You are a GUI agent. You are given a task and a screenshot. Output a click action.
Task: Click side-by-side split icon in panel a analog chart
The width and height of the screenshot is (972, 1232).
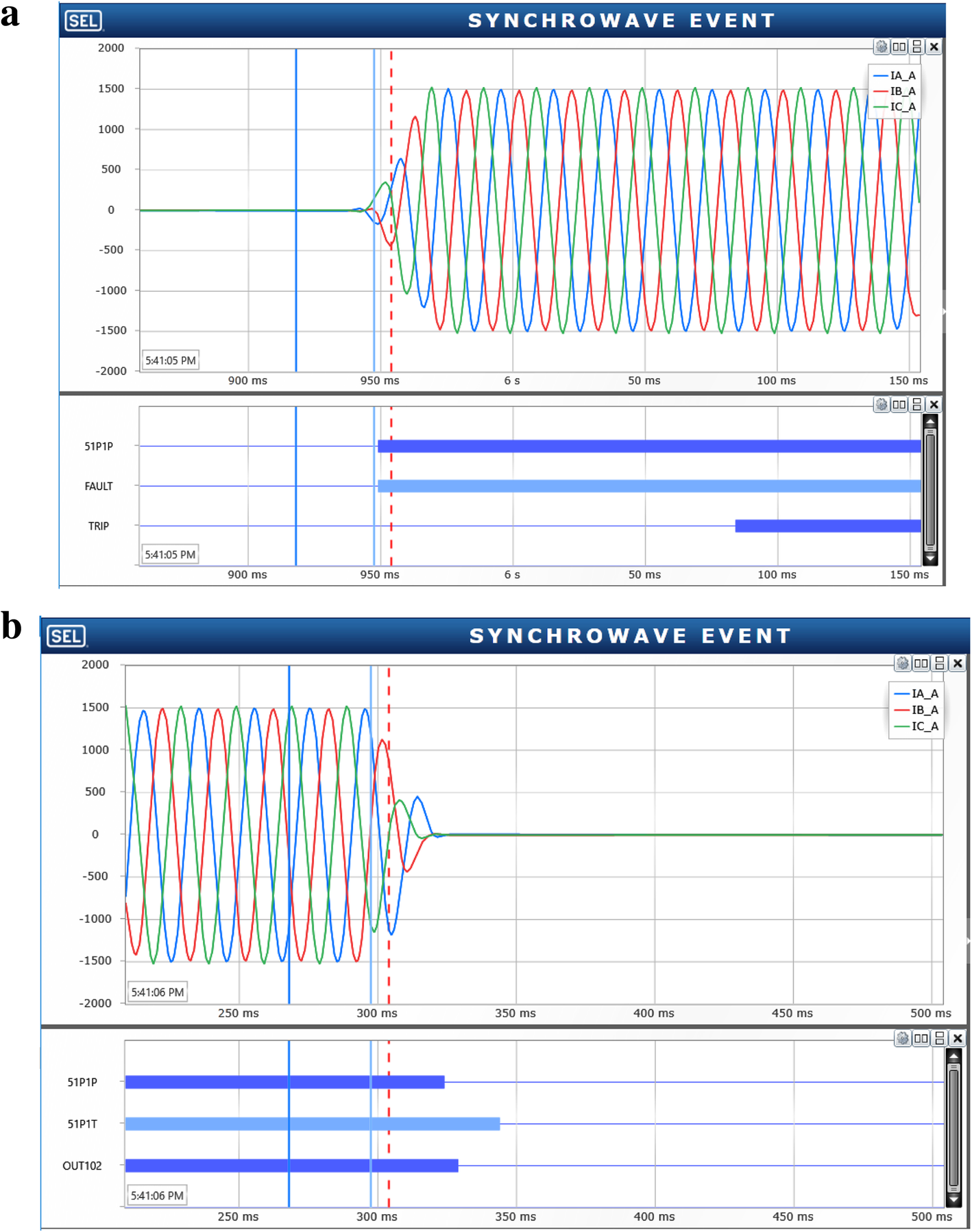899,47
